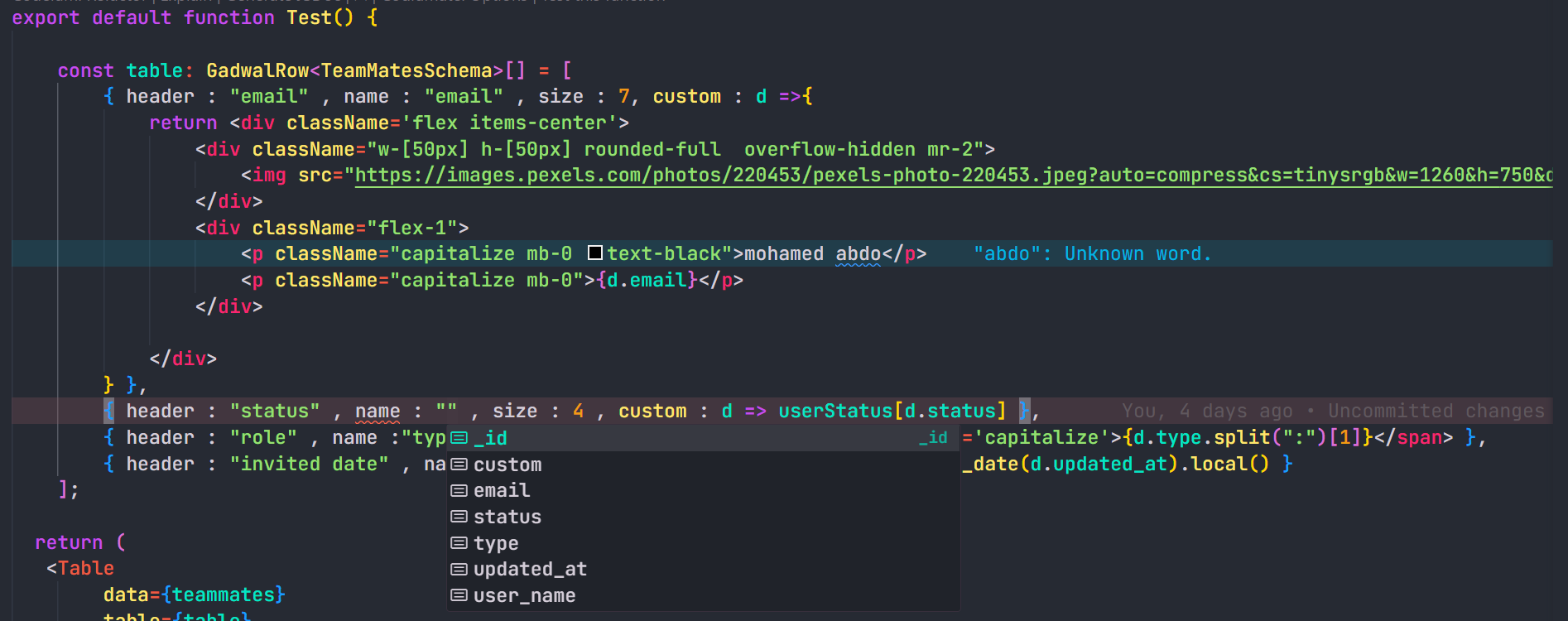Click the "role" header string
The image size is (1568, 621).
click(x=263, y=437)
